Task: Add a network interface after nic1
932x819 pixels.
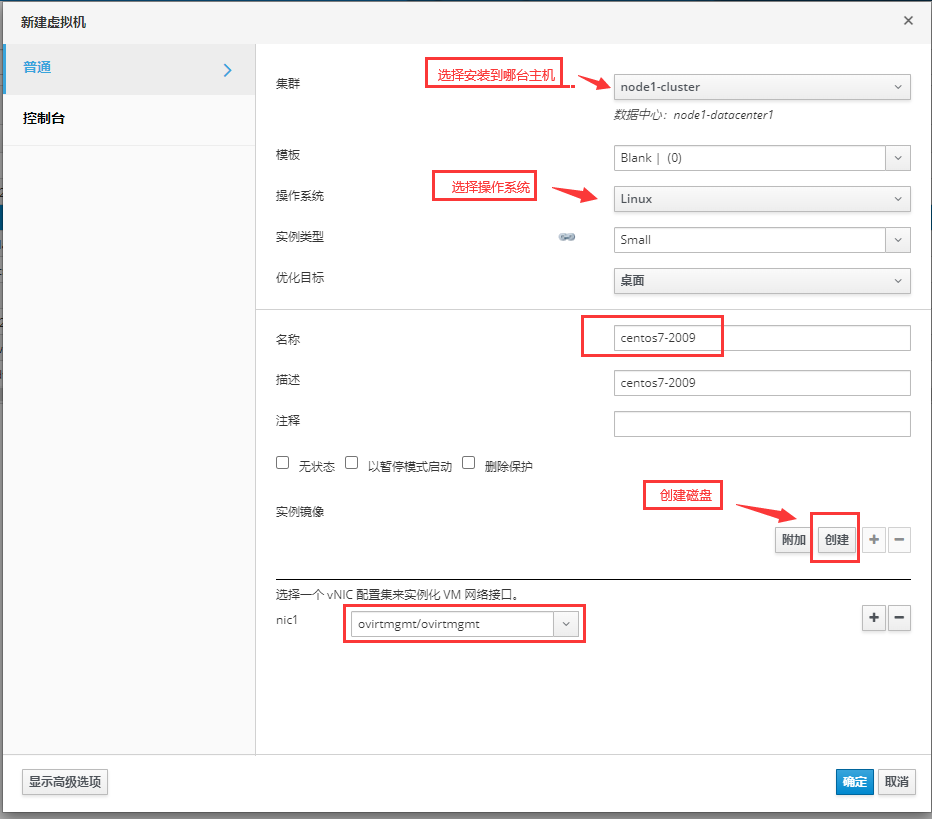Action: 874,618
